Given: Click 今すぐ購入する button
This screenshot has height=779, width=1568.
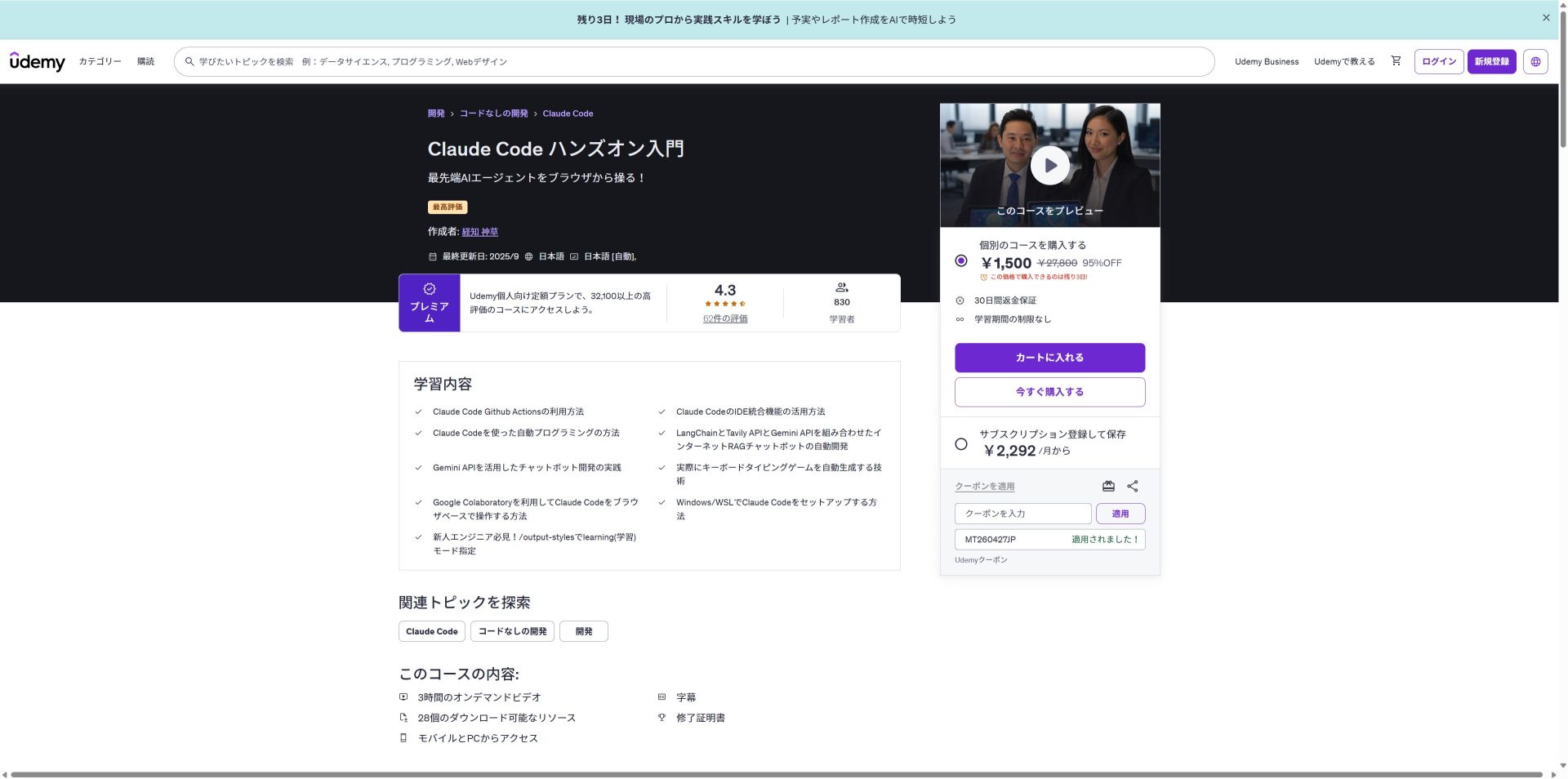Looking at the screenshot, I should (1049, 392).
